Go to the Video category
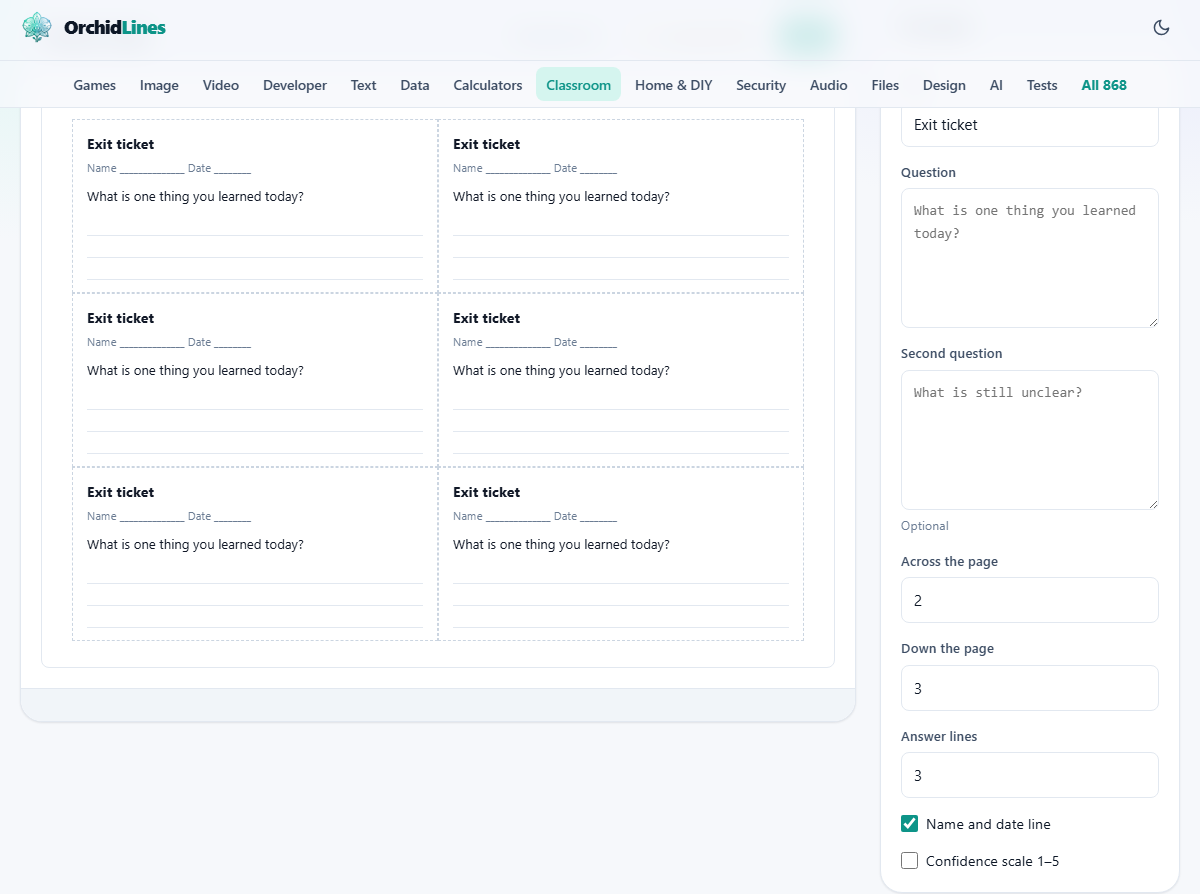Viewport: 1200px width, 894px height. pyautogui.click(x=221, y=85)
